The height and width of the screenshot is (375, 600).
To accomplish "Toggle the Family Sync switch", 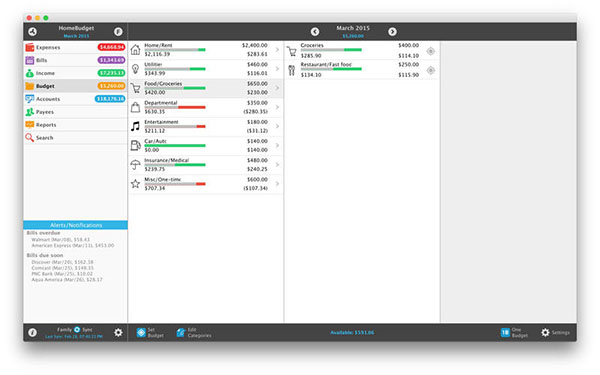I will (x=77, y=329).
